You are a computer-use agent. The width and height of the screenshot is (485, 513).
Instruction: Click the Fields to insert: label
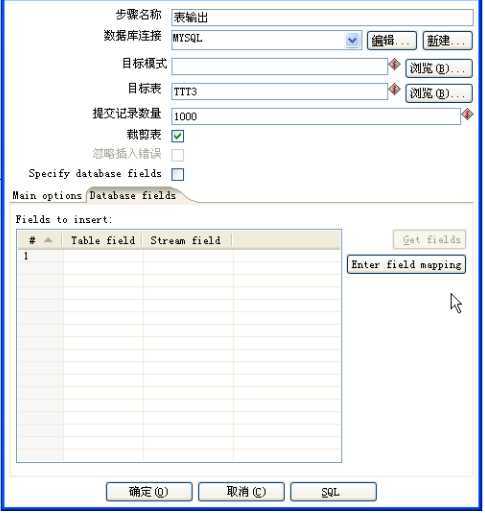(x=64, y=220)
